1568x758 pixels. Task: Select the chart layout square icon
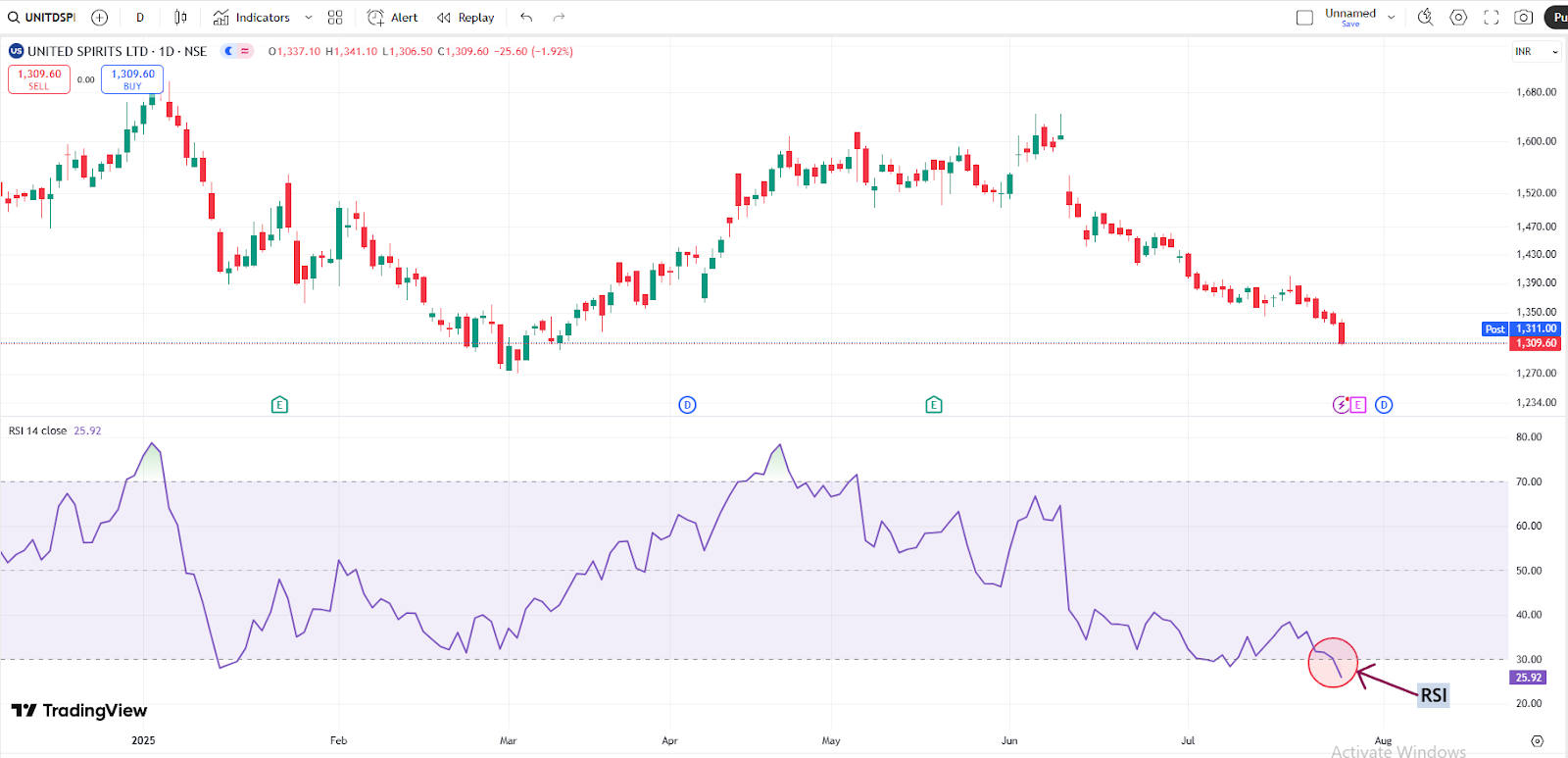(1304, 18)
